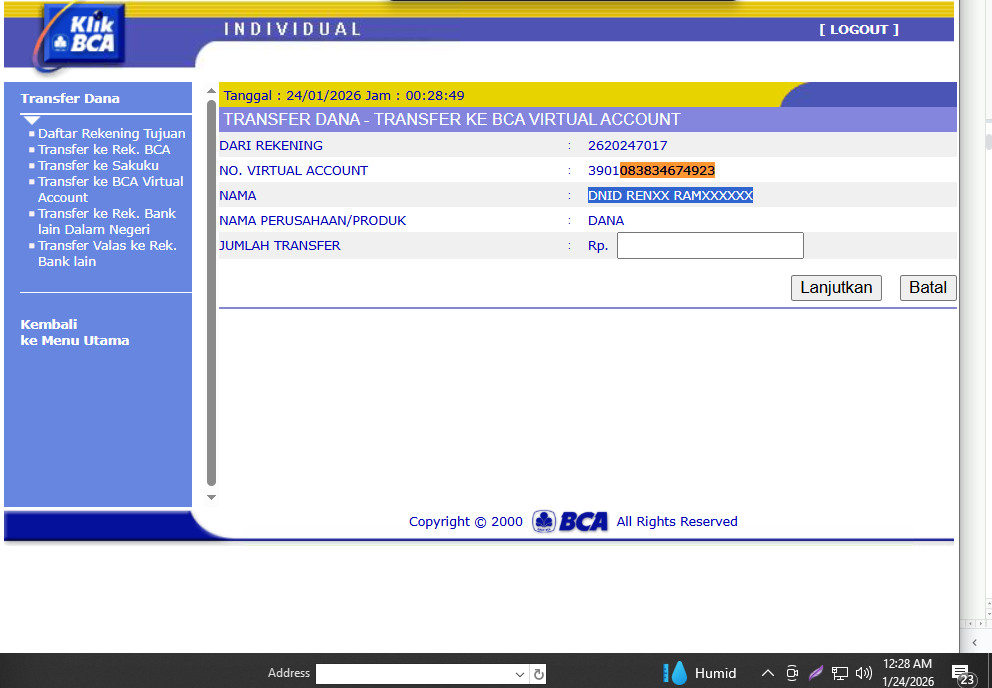Go back via Kembali ke Menu Utama

click(x=75, y=332)
